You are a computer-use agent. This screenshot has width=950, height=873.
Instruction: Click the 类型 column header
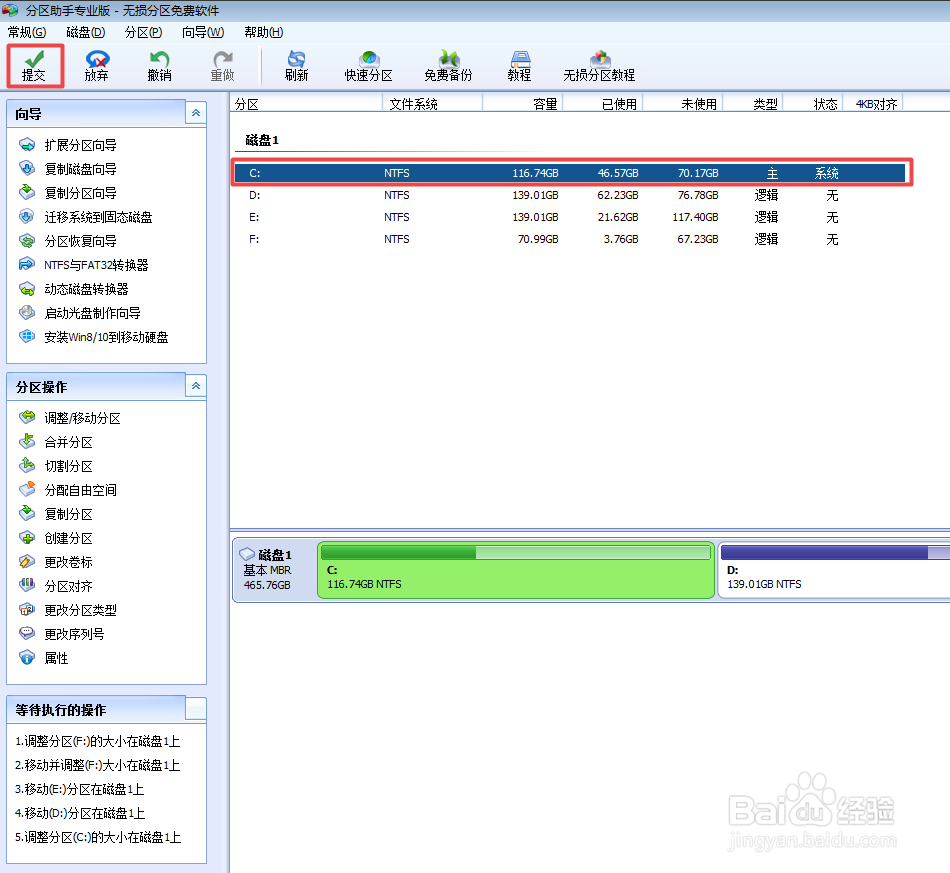click(x=753, y=104)
